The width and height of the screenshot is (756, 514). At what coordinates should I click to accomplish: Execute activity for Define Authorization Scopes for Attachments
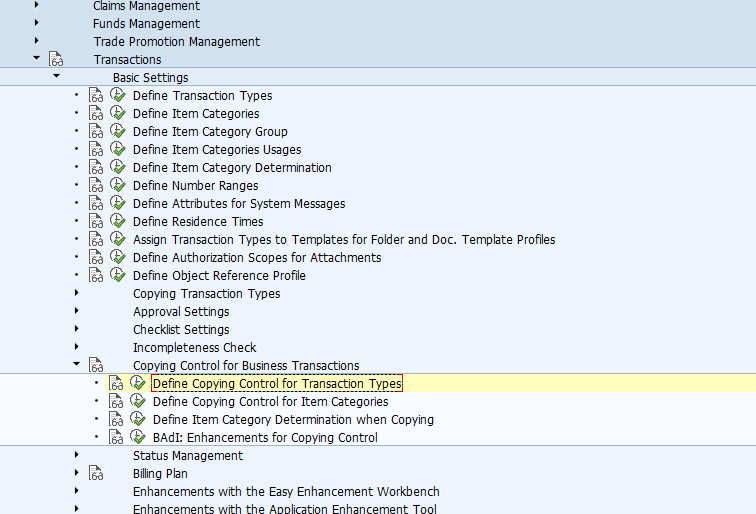click(x=118, y=257)
